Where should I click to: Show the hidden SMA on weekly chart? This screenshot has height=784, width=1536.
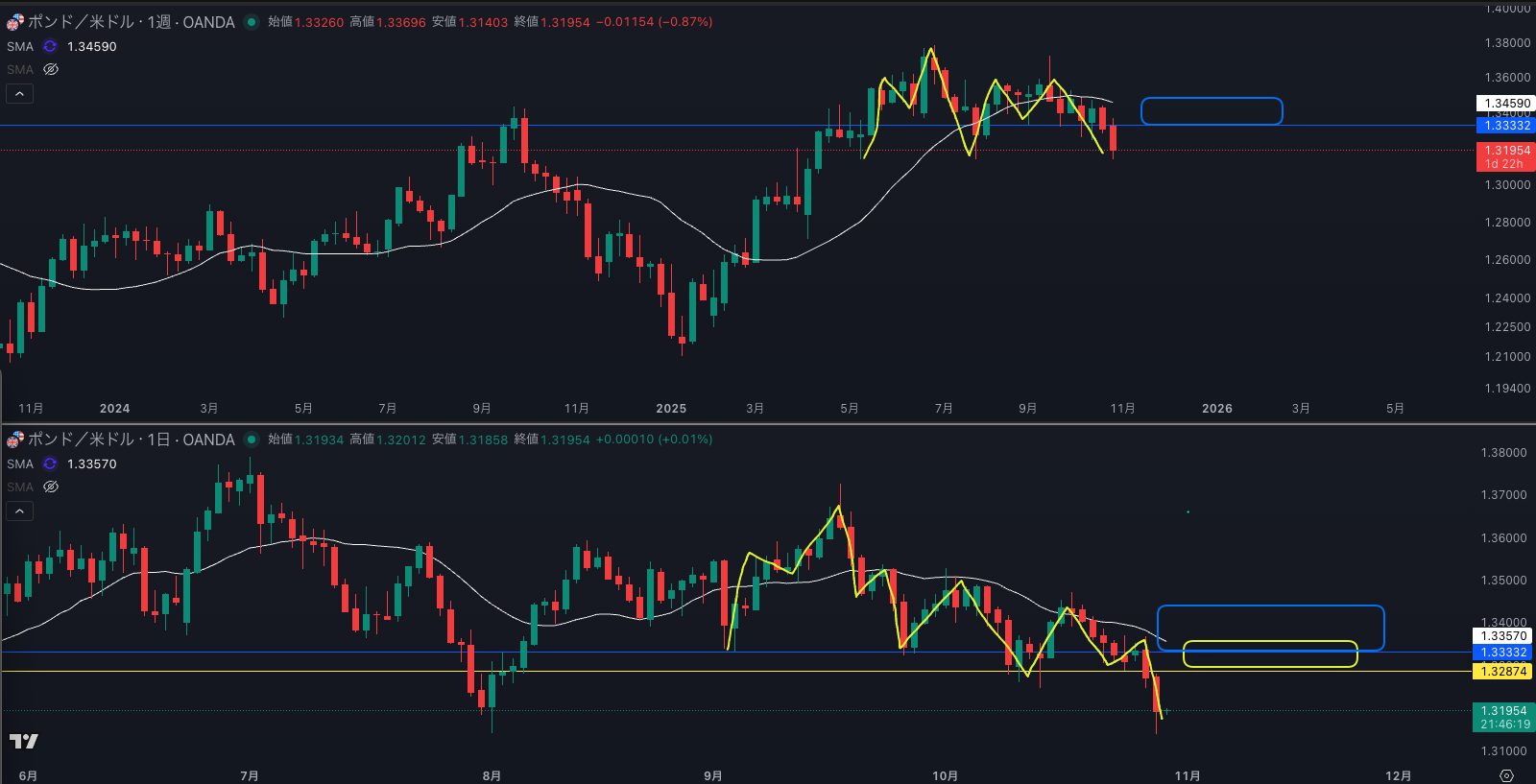[x=51, y=69]
